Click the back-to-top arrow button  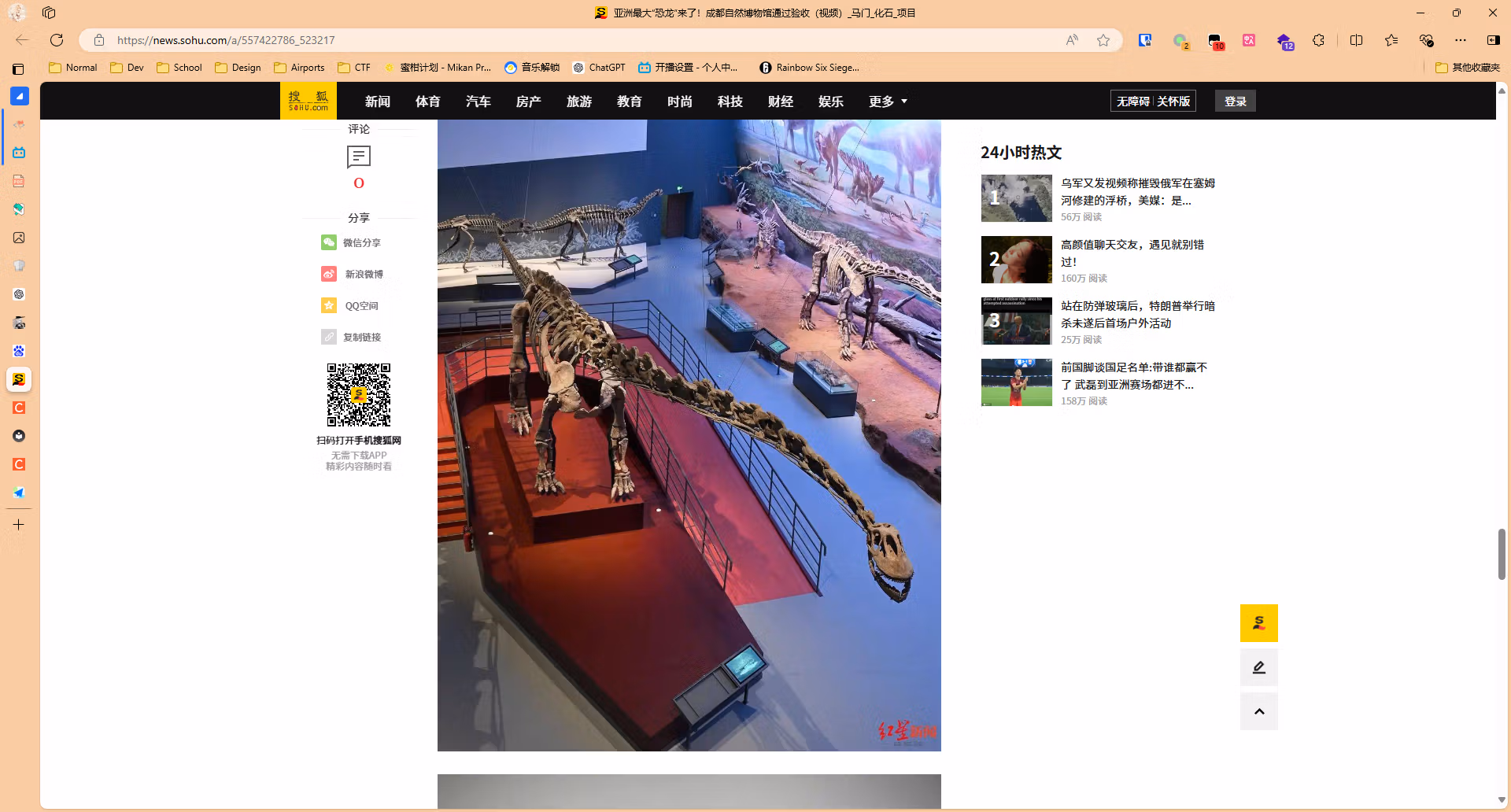pyautogui.click(x=1259, y=711)
